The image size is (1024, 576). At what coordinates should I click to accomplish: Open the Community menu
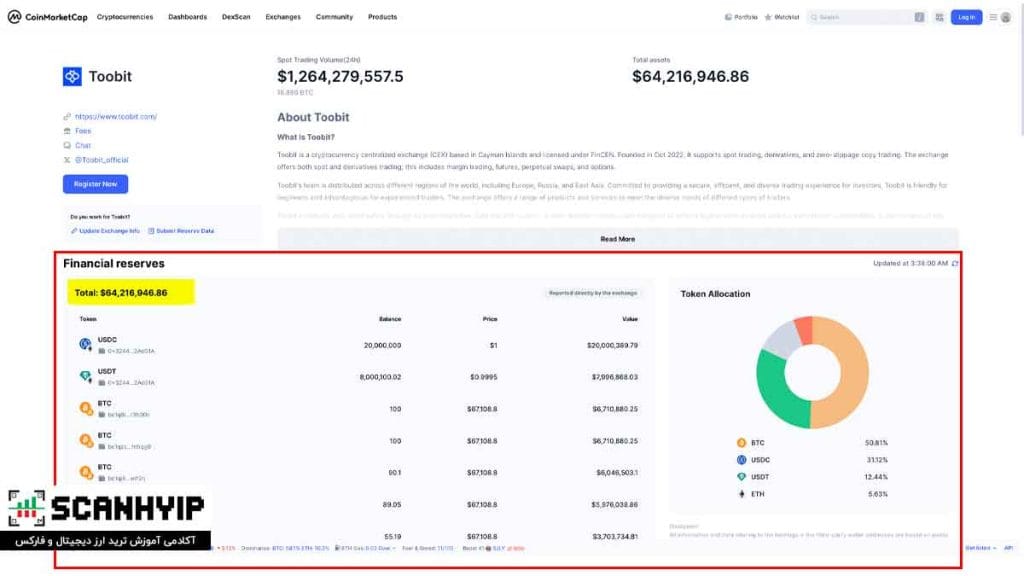pyautogui.click(x=334, y=17)
